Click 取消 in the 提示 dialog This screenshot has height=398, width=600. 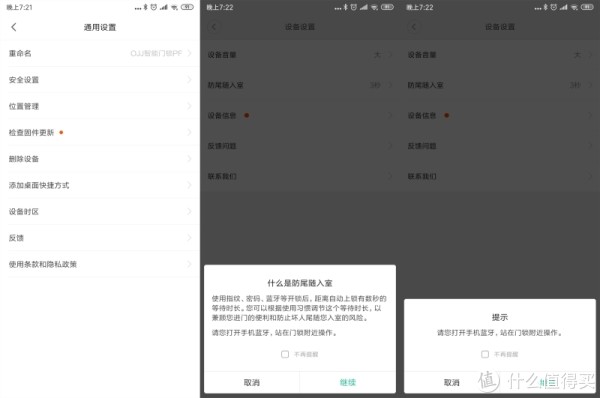coord(452,382)
